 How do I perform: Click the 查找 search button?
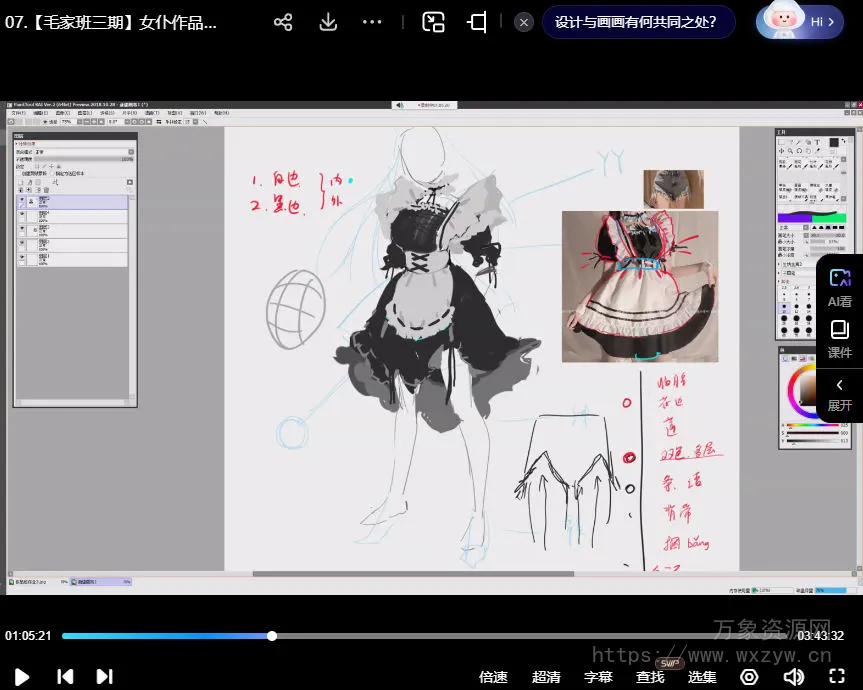650,677
